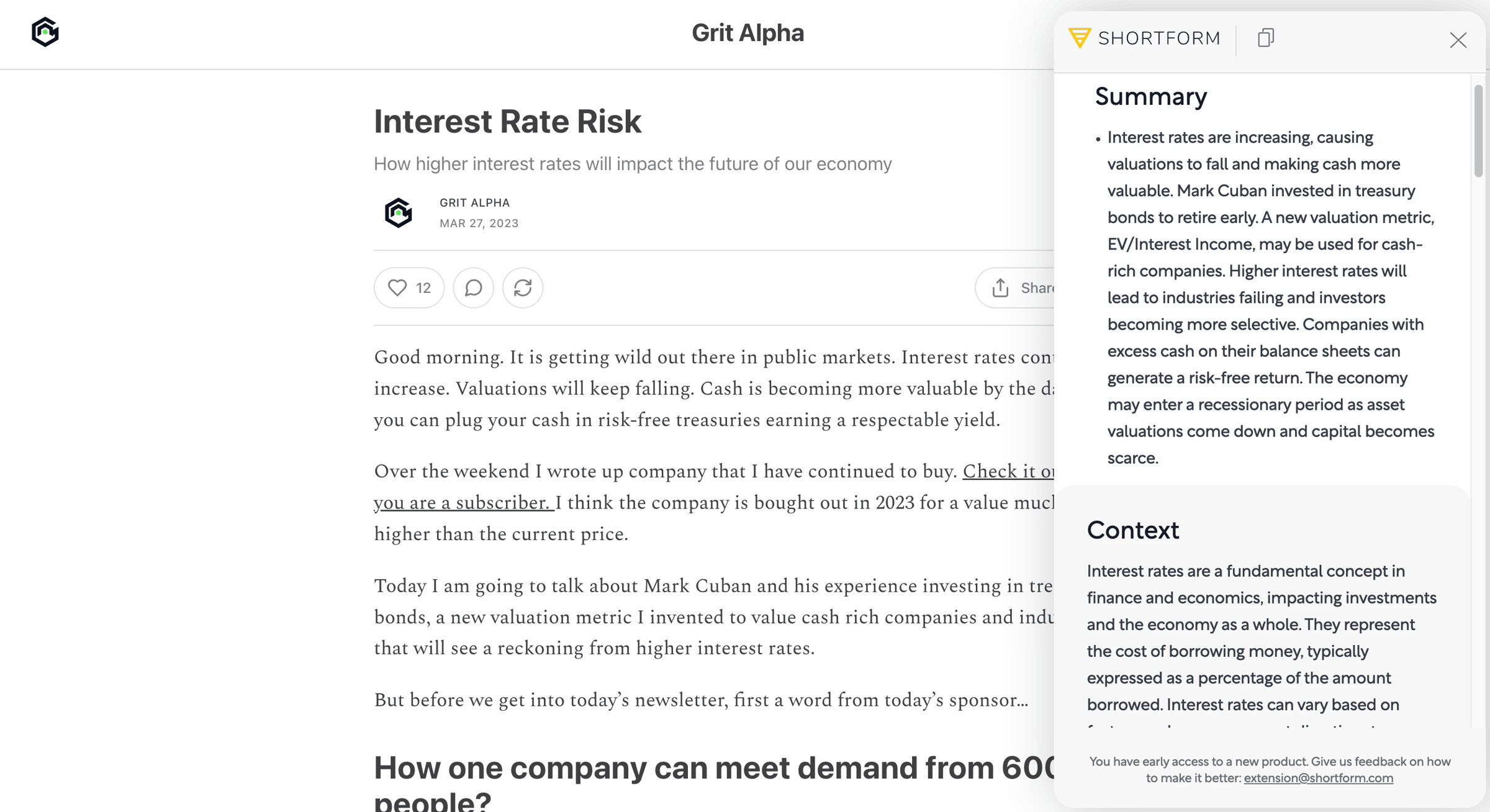Image resolution: width=1490 pixels, height=812 pixels.
Task: Restack the post using the circular arrows icon
Action: click(523, 287)
